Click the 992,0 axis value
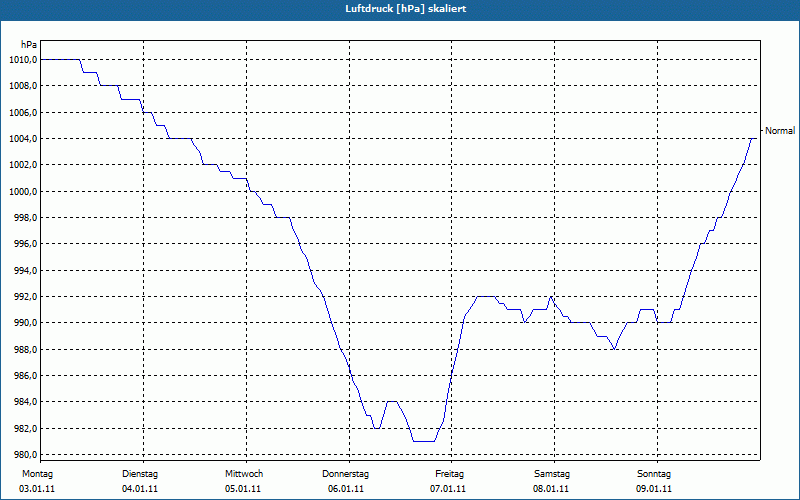The width and height of the screenshot is (800, 500). 25,296
